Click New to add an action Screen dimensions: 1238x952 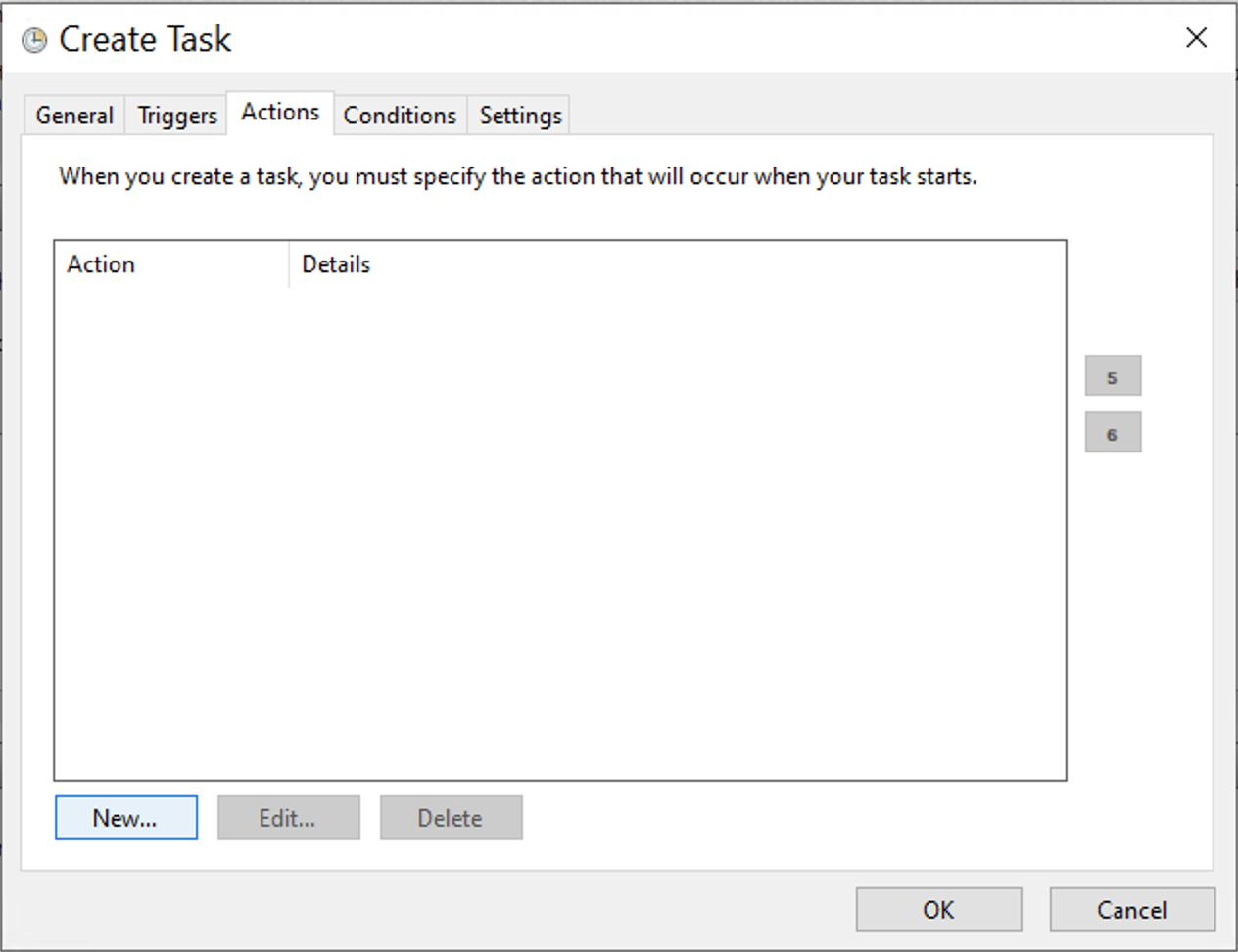[125, 817]
